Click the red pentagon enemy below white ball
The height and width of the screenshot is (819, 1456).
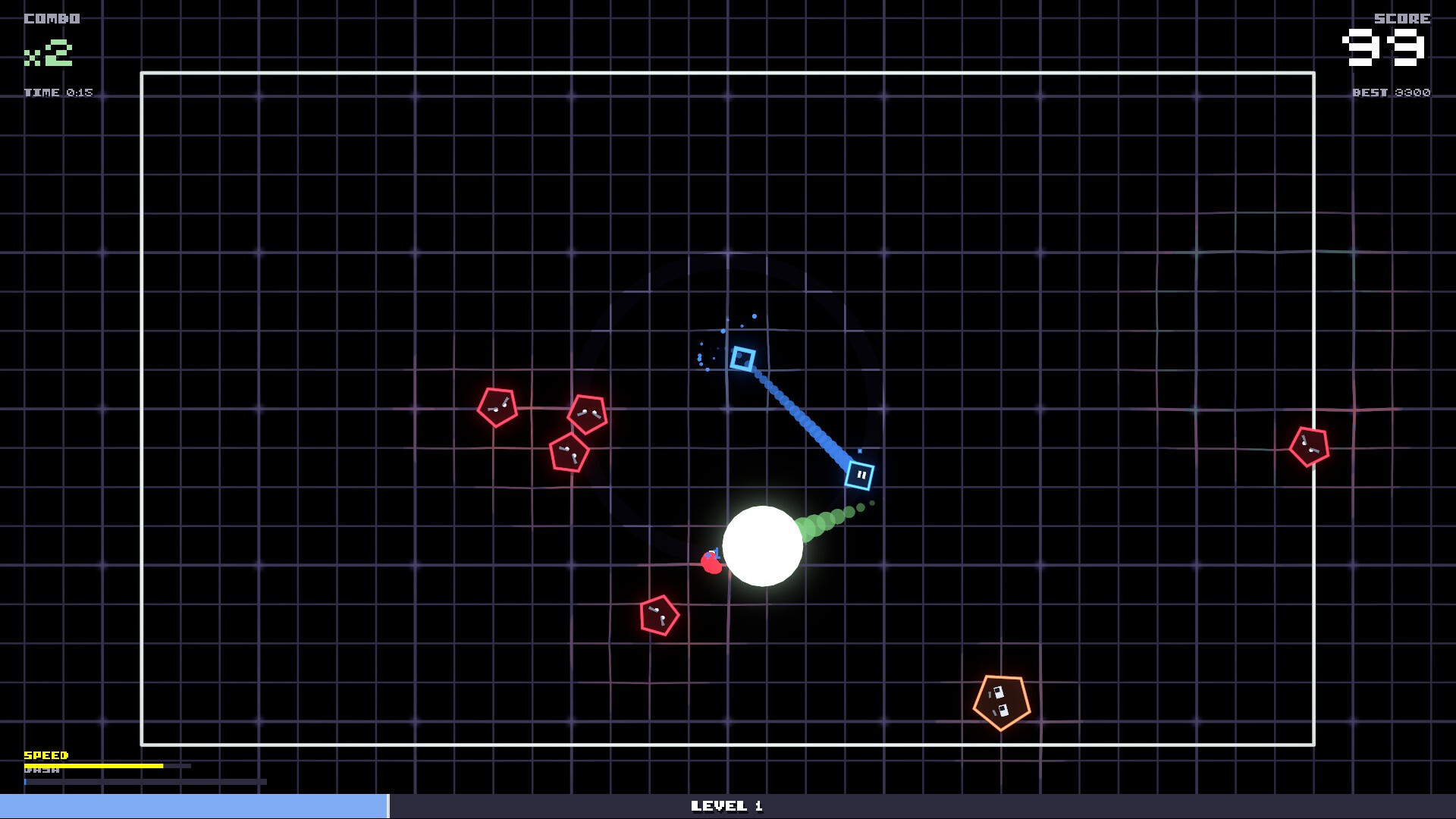coord(658,615)
